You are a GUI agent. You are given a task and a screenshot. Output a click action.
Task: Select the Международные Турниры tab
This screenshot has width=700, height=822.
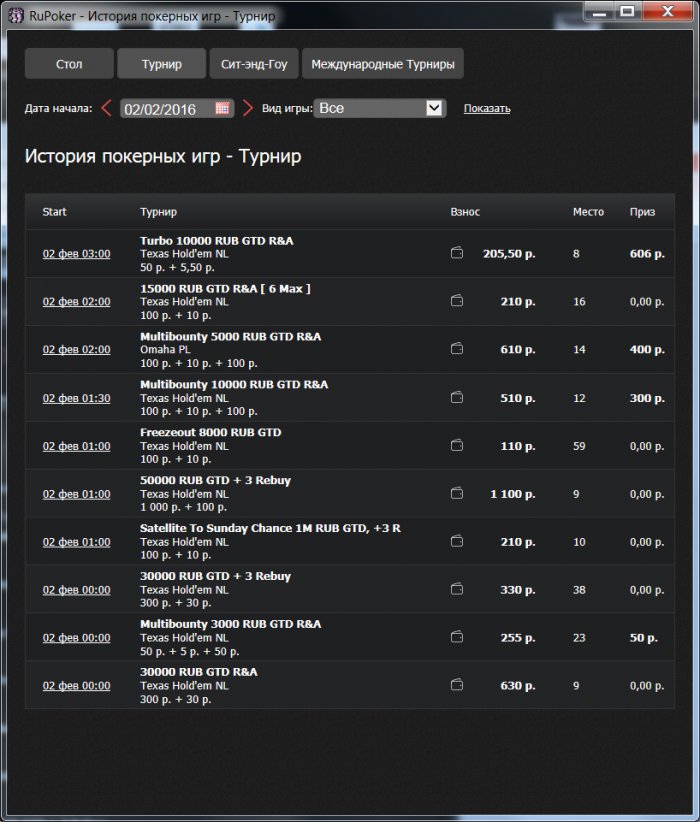382,64
